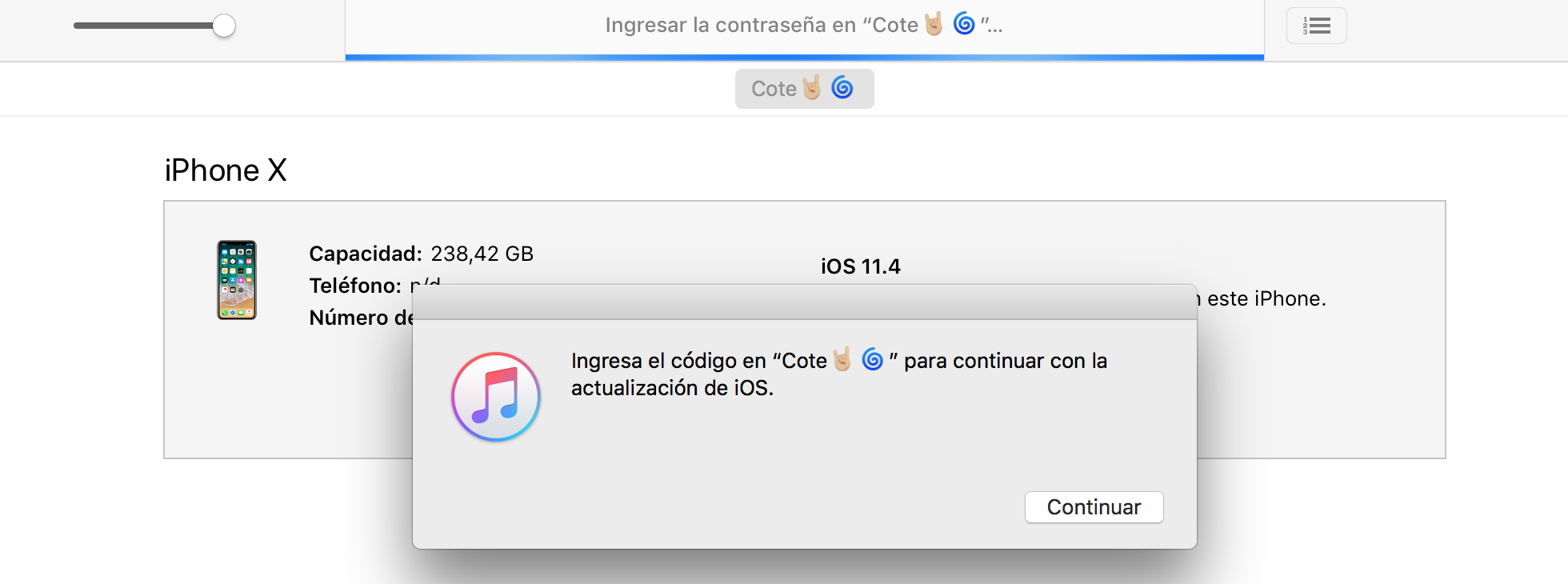Click the 238,42 GB capacity value

pos(482,254)
